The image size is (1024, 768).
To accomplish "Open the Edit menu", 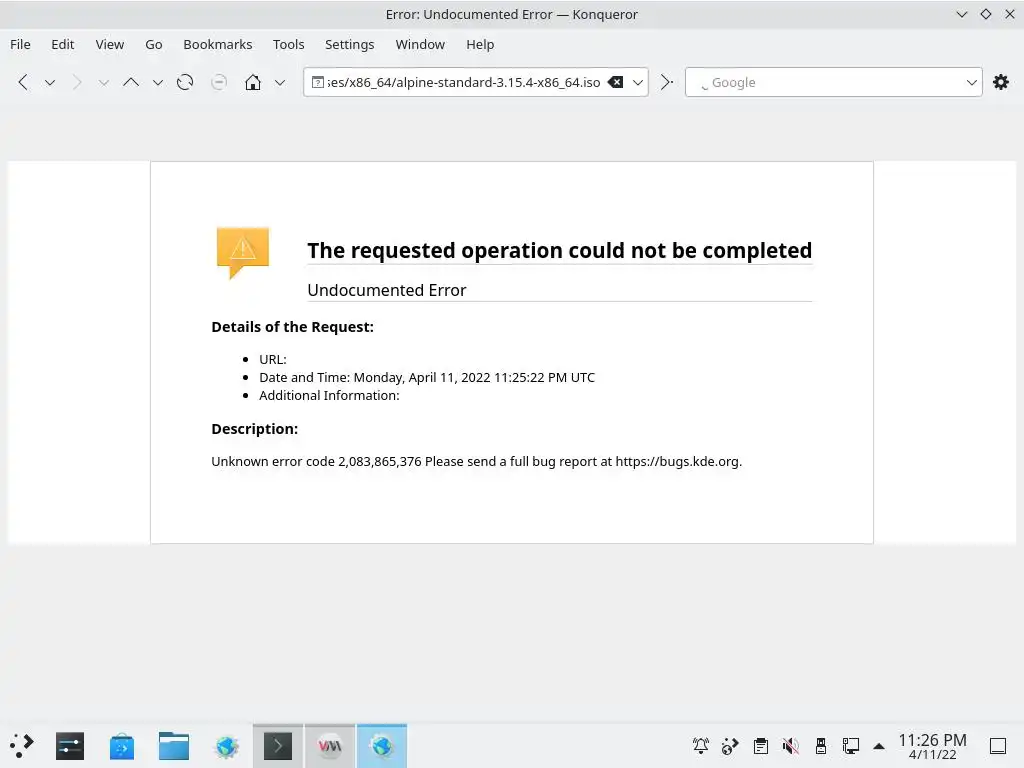I will point(63,44).
